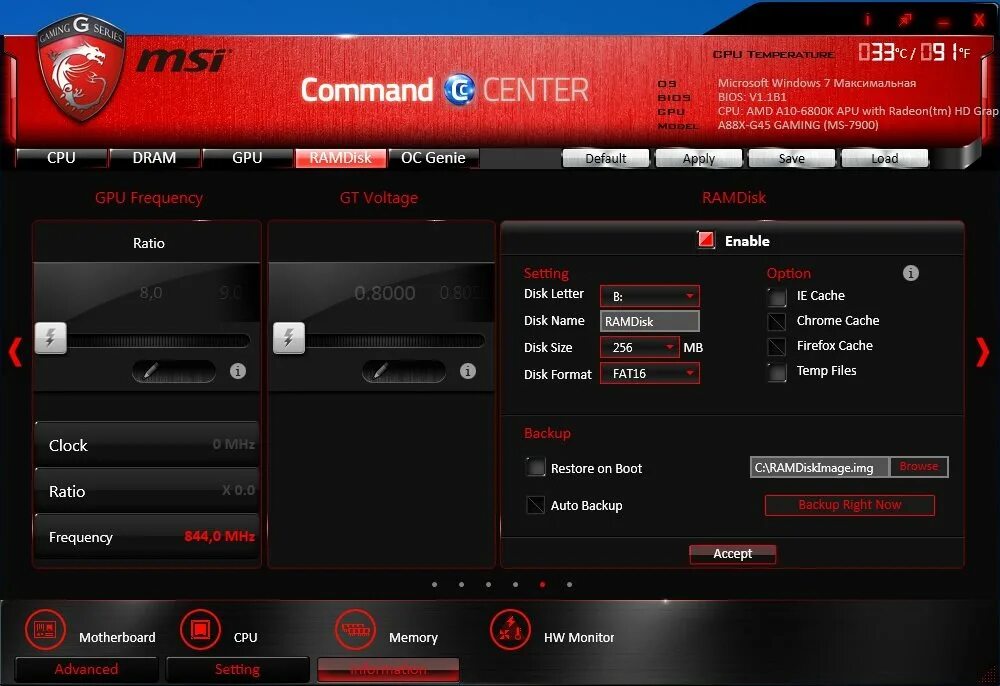Jump to the last page dot
Screen dimensions: 1000x686
click(570, 584)
